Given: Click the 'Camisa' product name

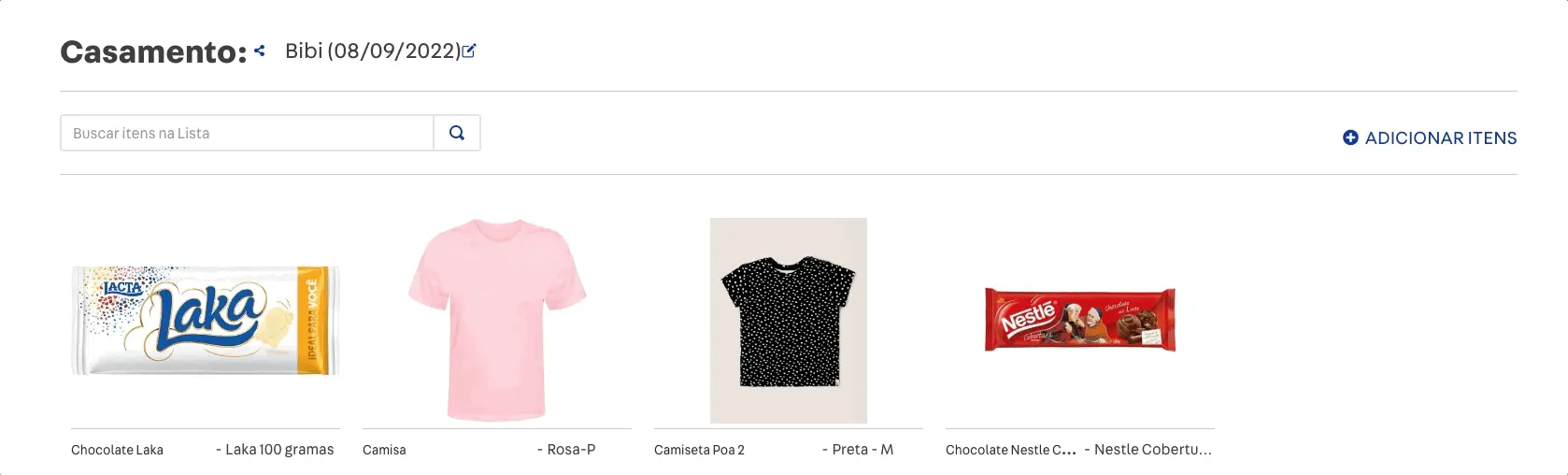Looking at the screenshot, I should pos(384,450).
